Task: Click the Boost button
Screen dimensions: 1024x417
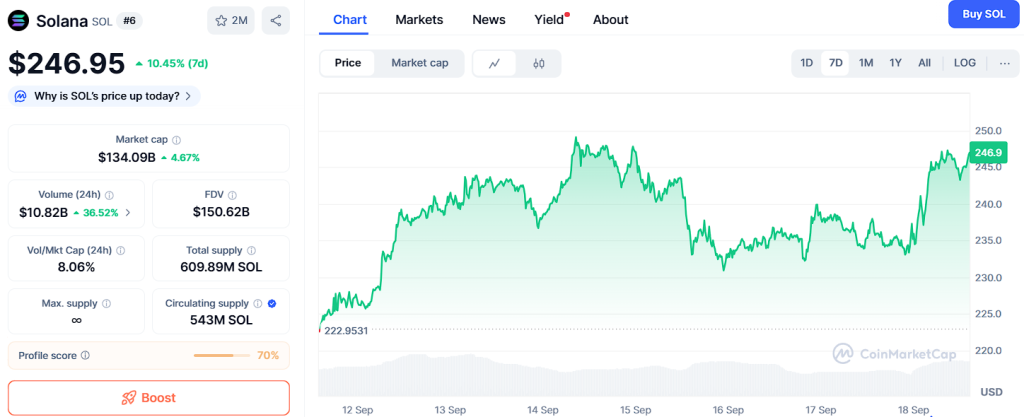Action: point(149,398)
